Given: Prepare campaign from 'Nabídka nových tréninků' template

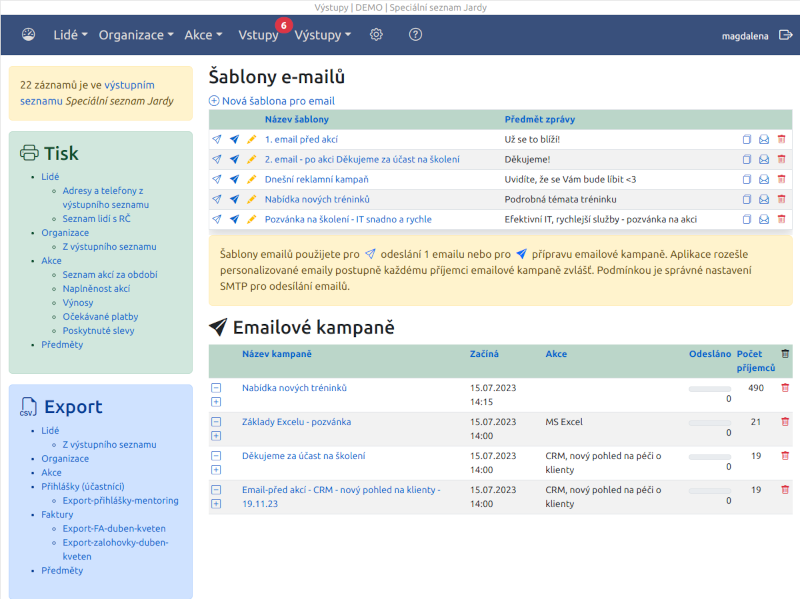Looking at the screenshot, I should pos(234,199).
